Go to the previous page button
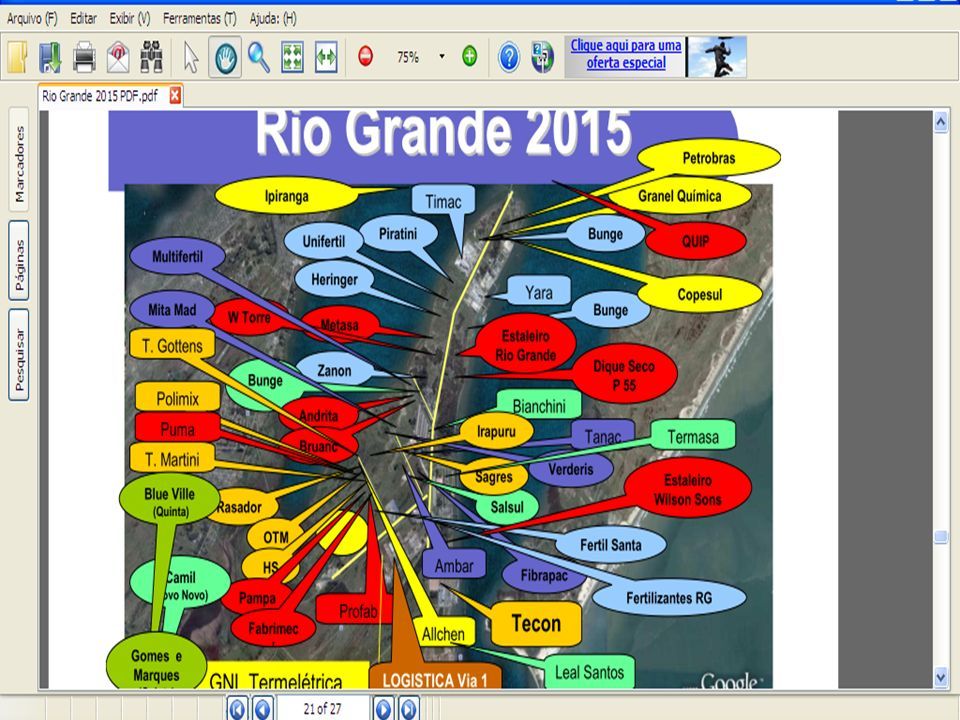 [263, 708]
